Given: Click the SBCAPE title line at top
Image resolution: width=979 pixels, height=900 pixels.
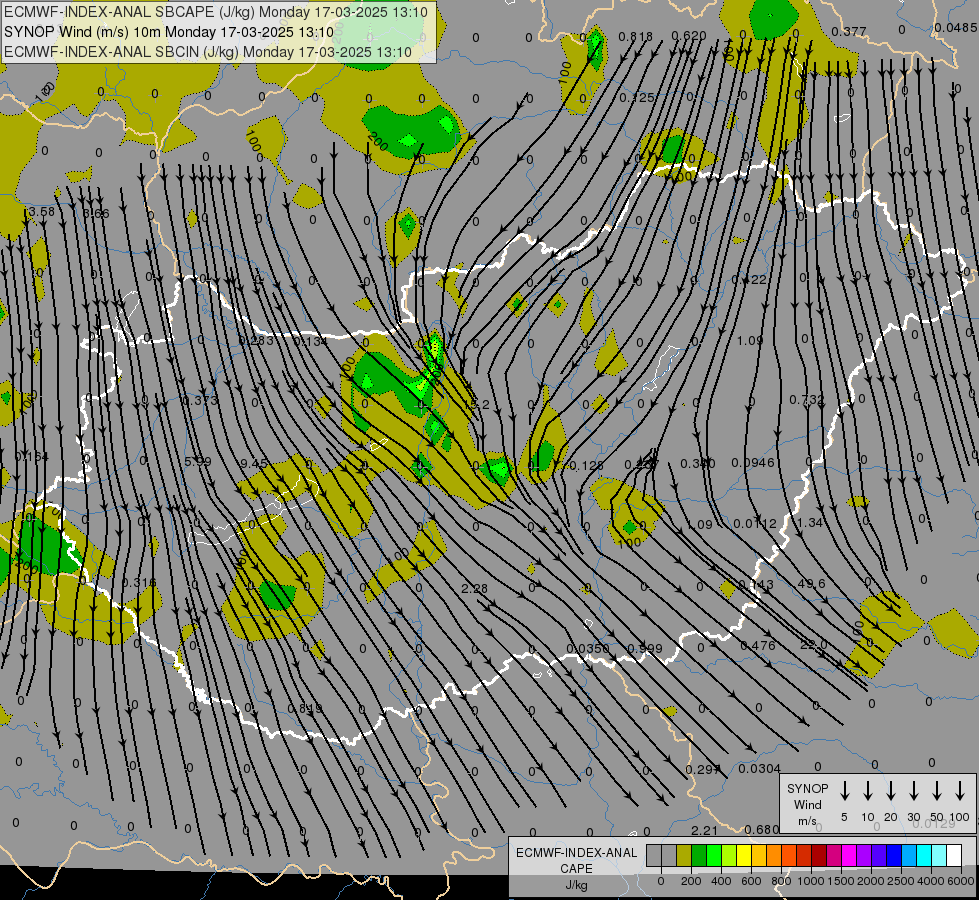Looking at the screenshot, I should pyautogui.click(x=215, y=12).
